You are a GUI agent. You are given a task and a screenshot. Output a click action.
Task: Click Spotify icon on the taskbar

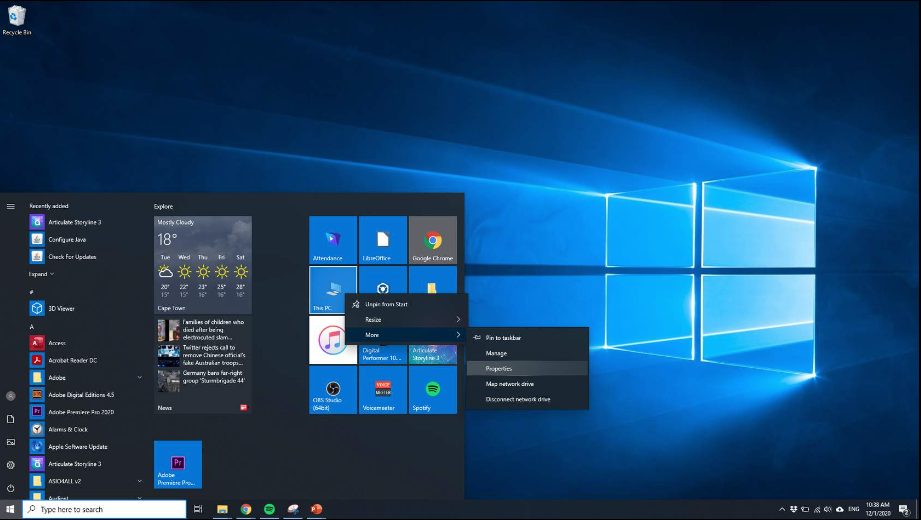(x=269, y=509)
